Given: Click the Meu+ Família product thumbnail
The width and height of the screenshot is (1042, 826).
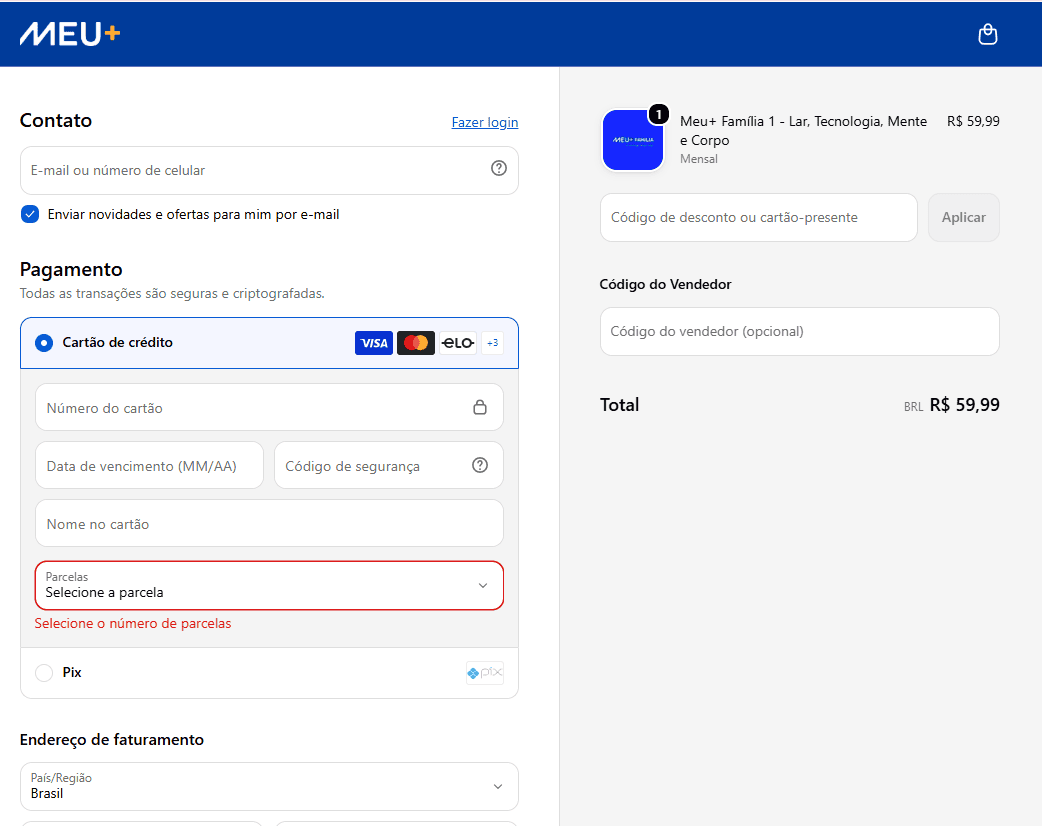Looking at the screenshot, I should click(x=633, y=140).
